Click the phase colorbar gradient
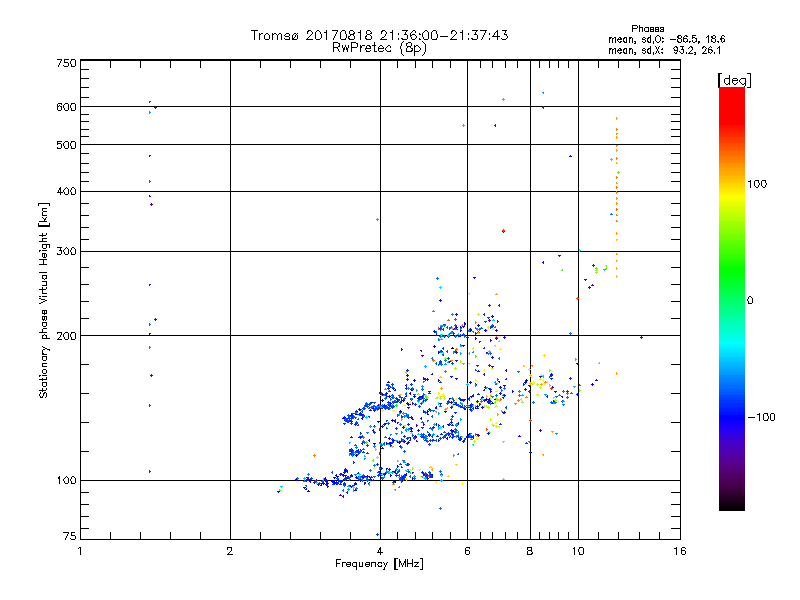 click(x=732, y=299)
